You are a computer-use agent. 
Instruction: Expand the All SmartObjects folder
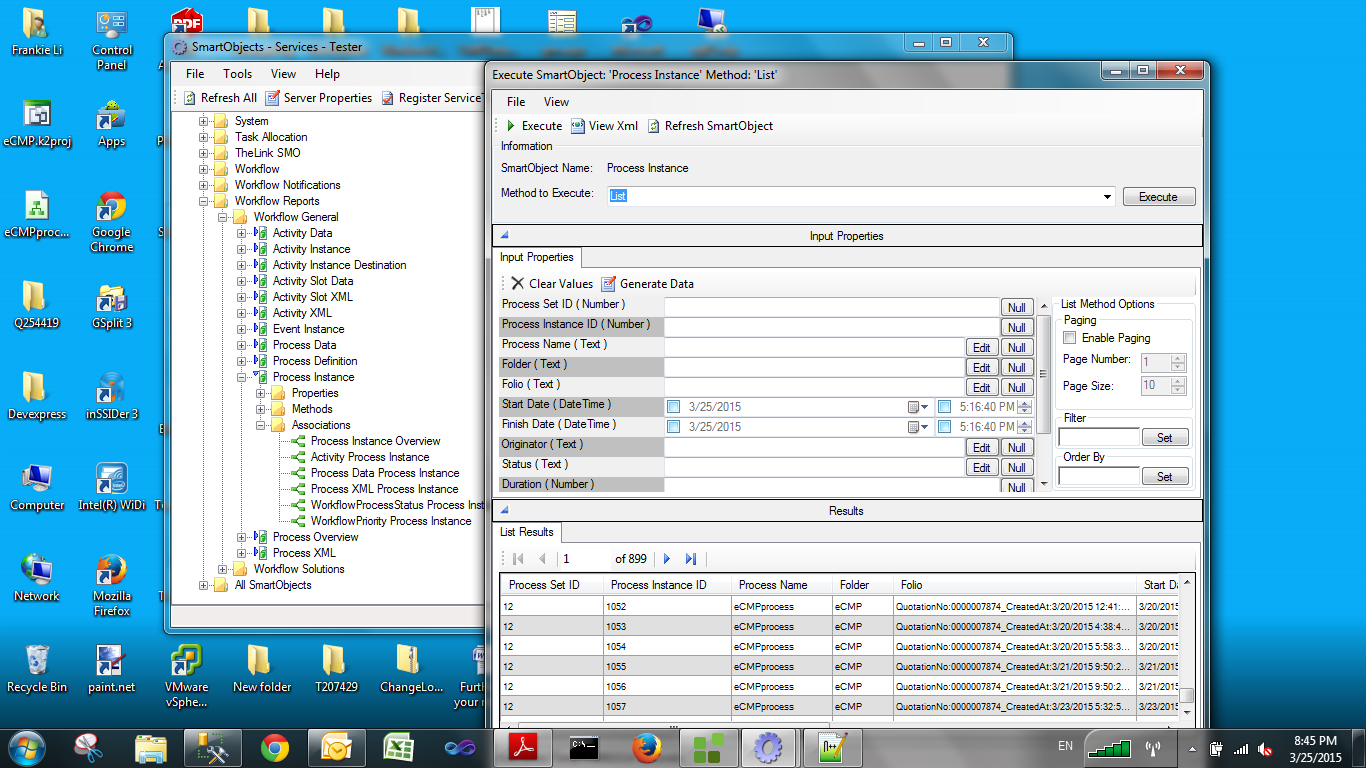(x=204, y=585)
